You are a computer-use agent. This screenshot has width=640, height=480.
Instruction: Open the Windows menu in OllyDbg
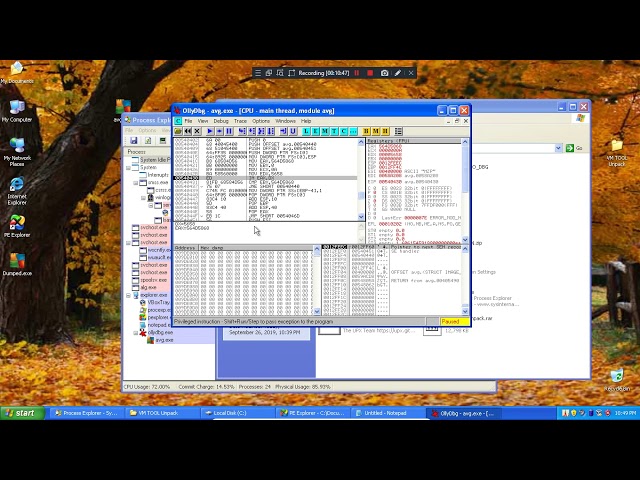285,121
